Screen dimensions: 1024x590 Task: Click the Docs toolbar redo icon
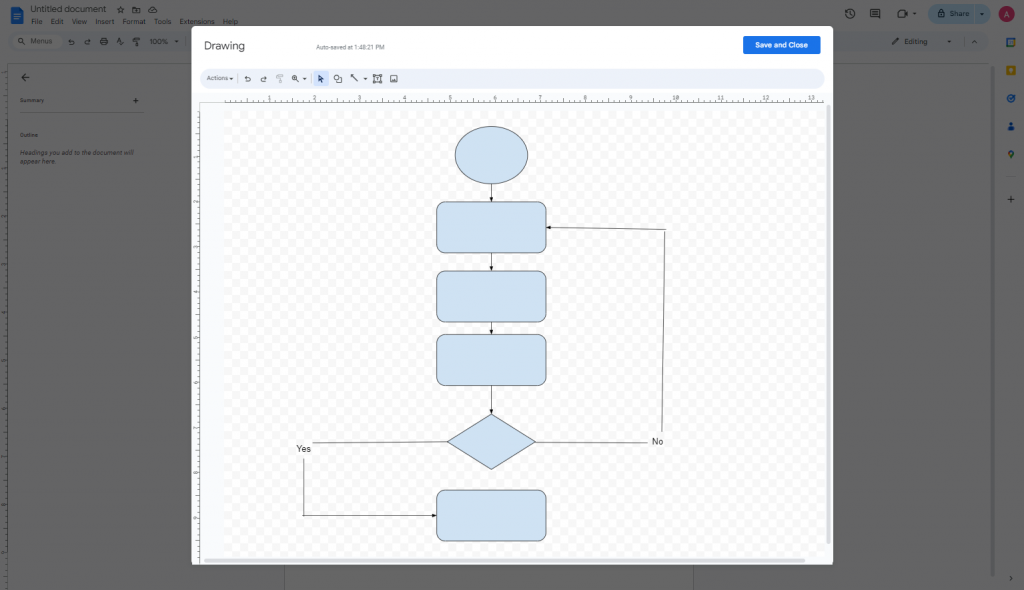coord(87,42)
